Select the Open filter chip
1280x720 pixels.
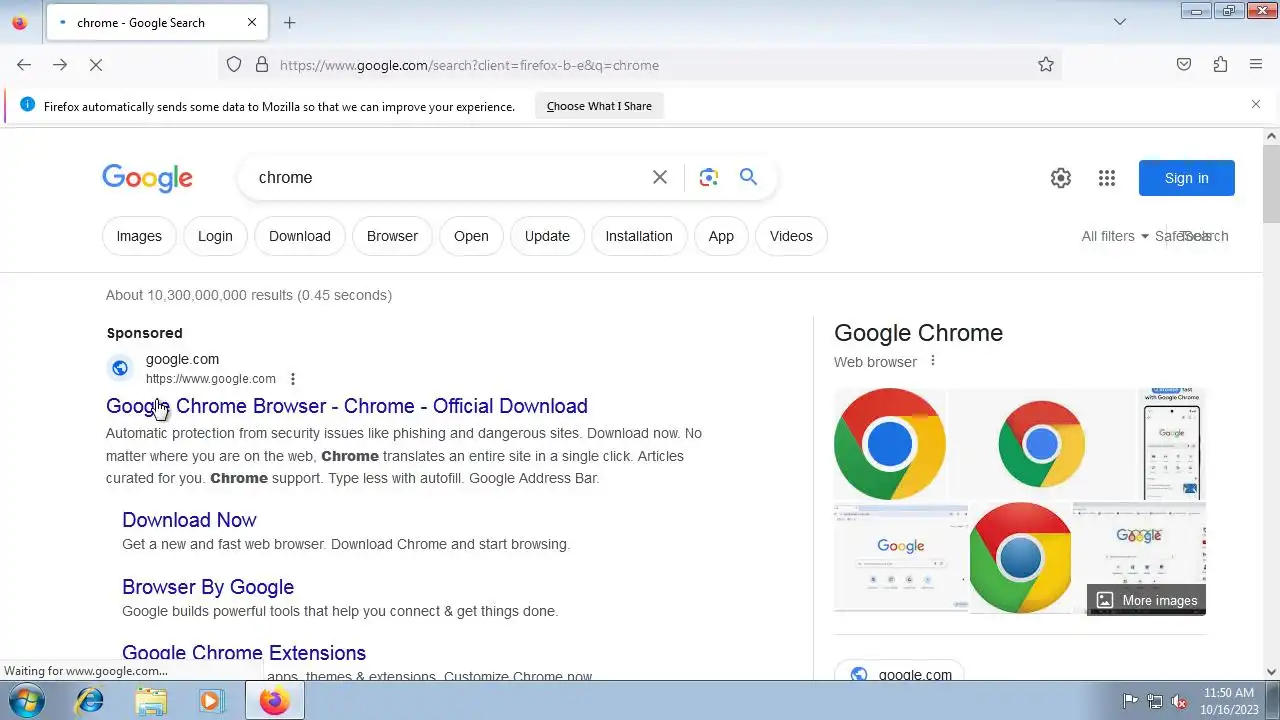(471, 236)
